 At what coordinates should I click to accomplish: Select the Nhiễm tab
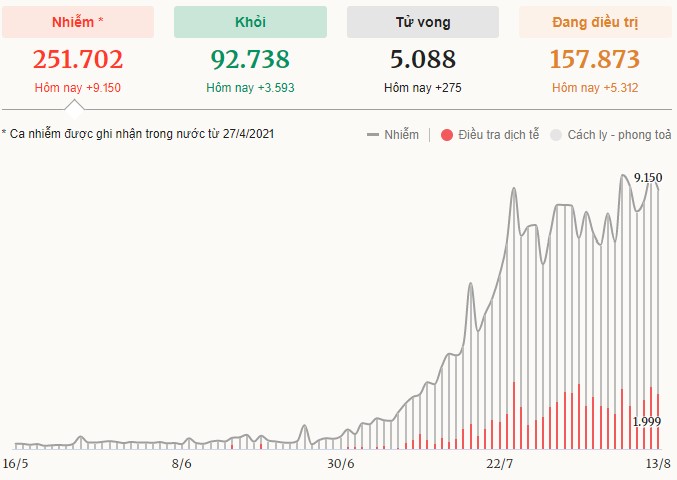pyautogui.click(x=78, y=22)
